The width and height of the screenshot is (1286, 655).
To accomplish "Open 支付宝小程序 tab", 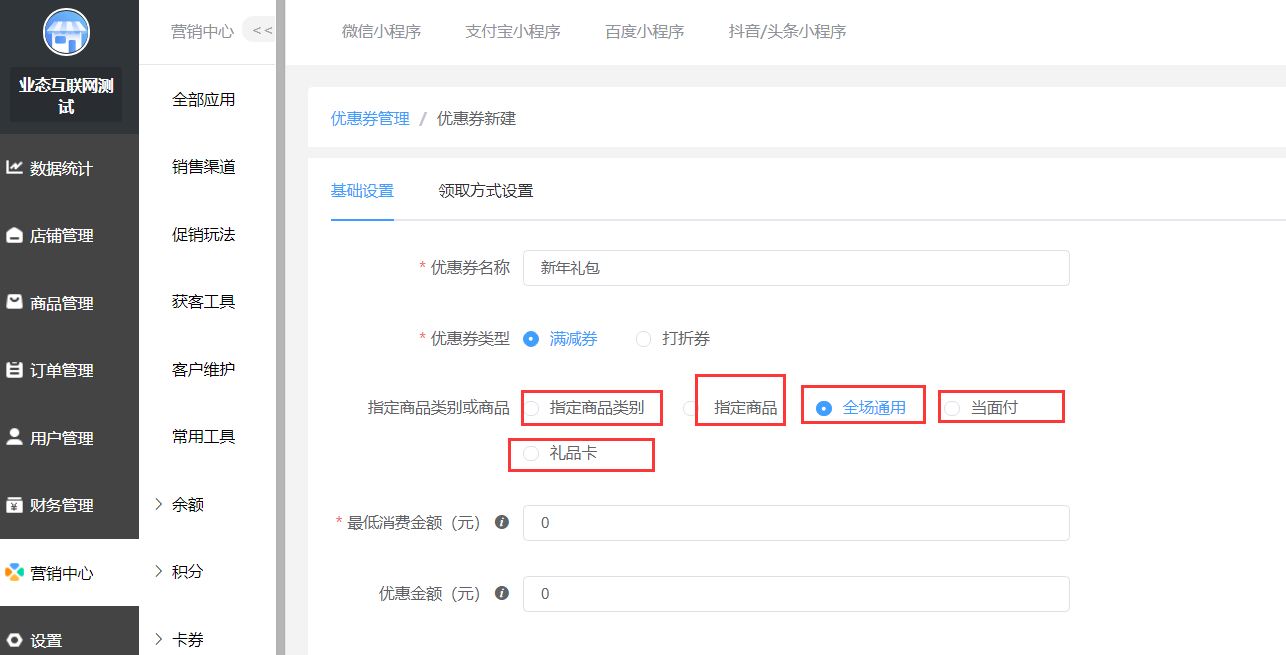I will pos(513,31).
